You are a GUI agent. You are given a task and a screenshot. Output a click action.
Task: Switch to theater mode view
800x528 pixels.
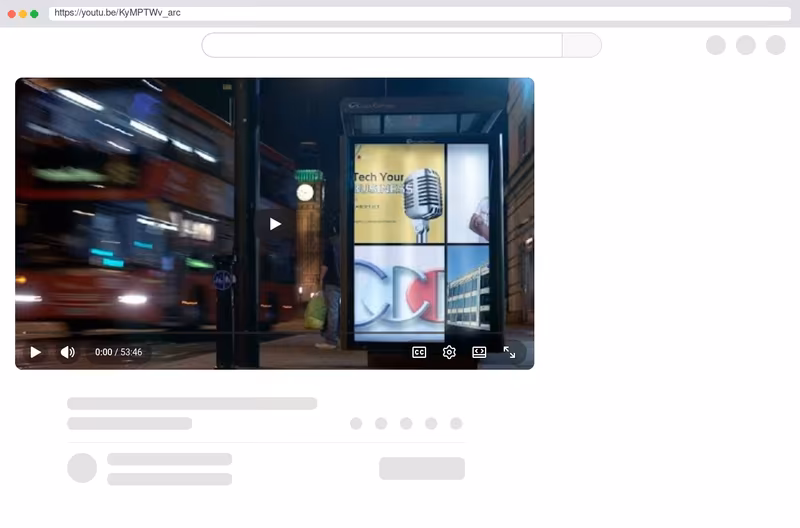click(x=479, y=353)
